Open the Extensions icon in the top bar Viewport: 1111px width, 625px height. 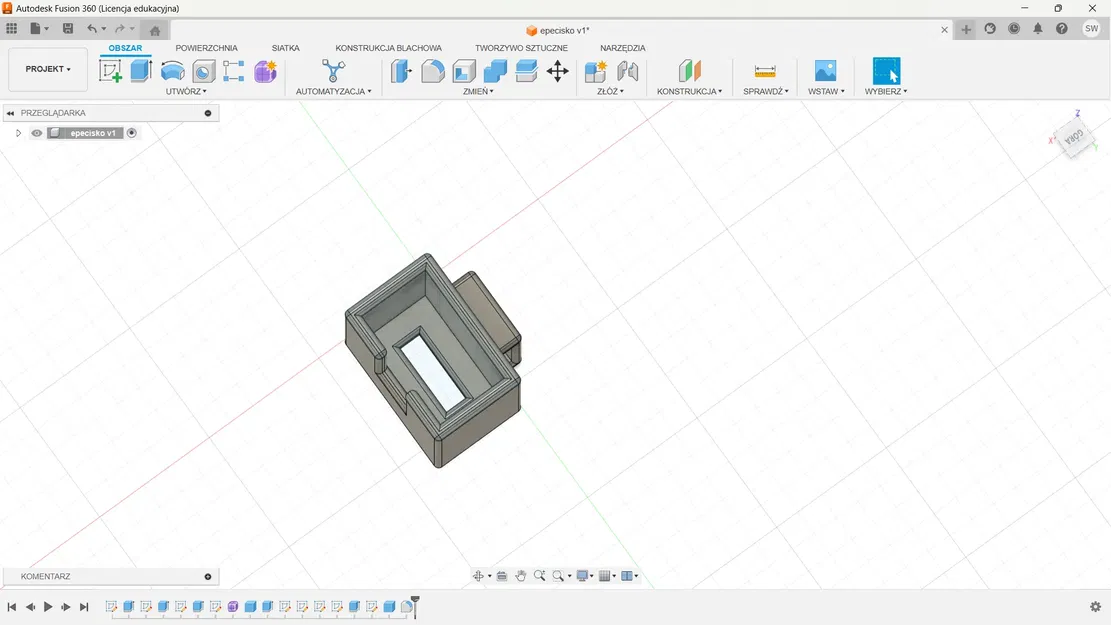coord(990,28)
